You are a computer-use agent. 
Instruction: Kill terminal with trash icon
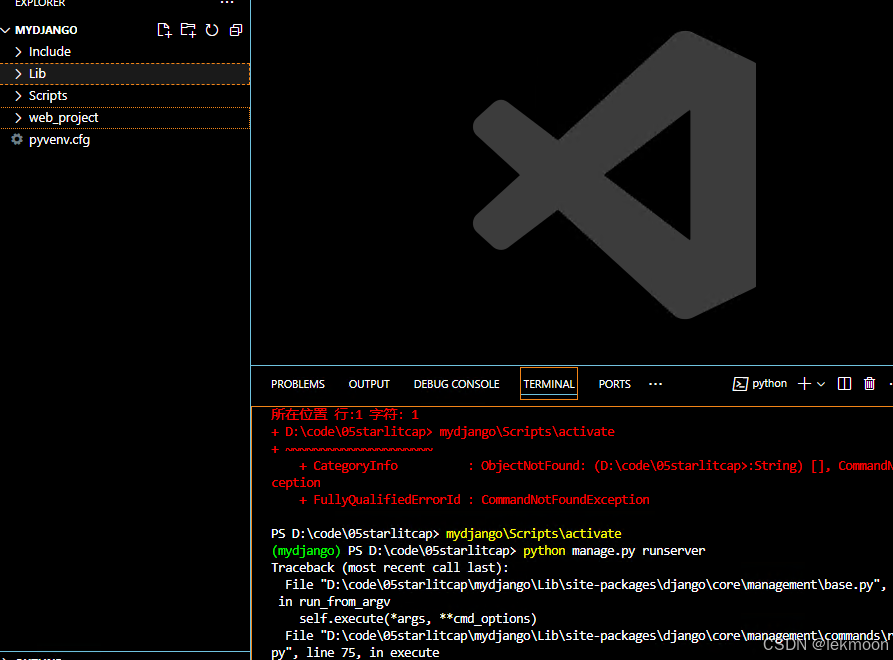point(870,384)
